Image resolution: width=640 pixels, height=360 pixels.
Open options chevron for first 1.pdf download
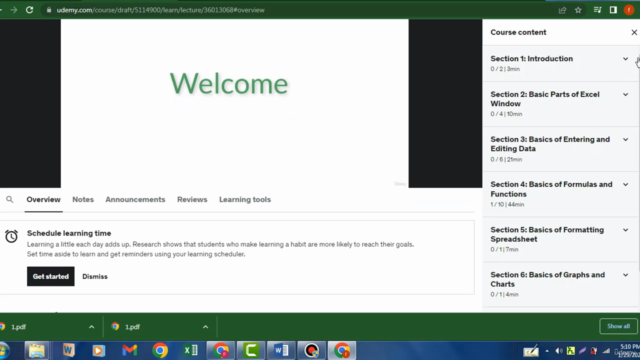pos(91,327)
